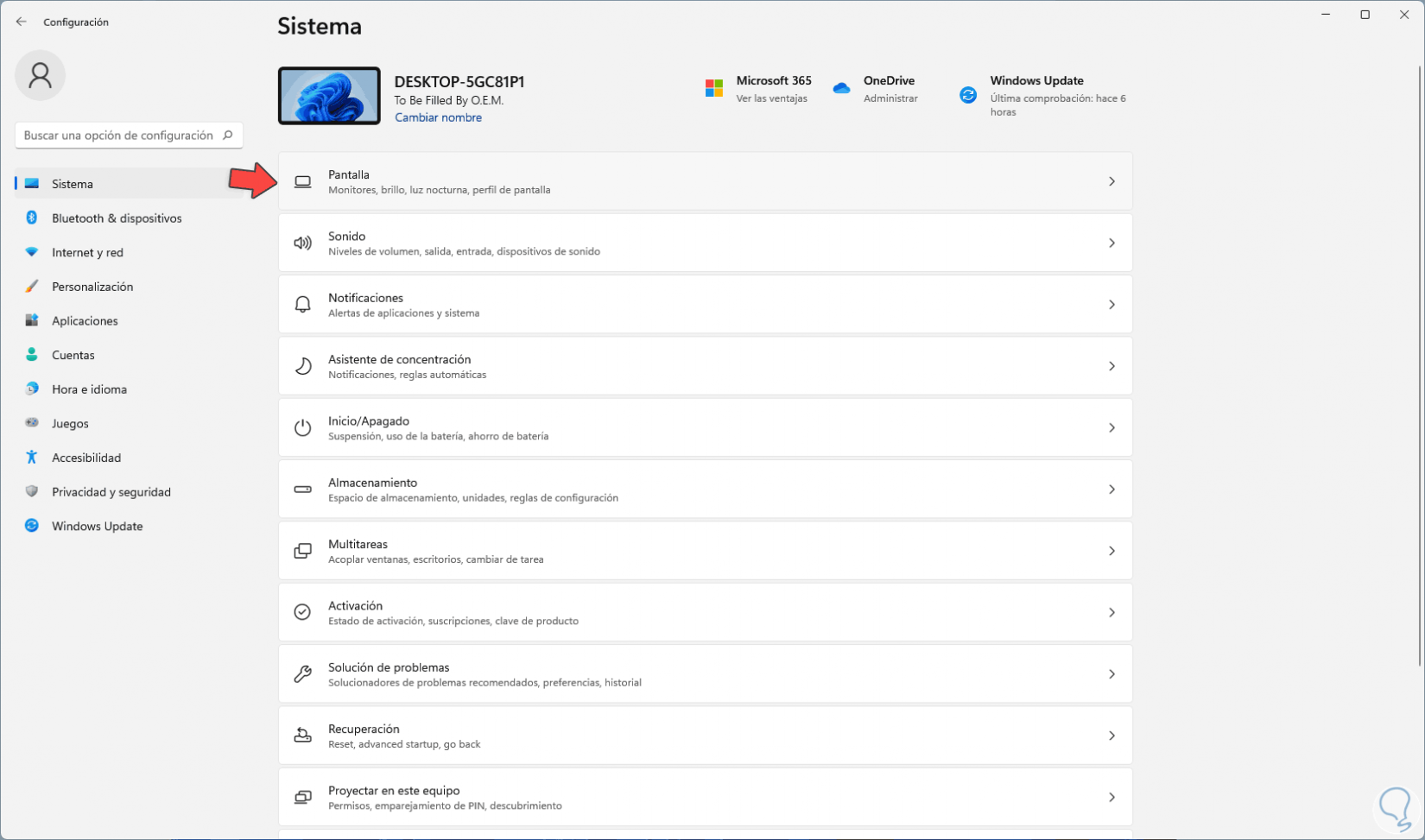Image resolution: width=1425 pixels, height=840 pixels.
Task: Click the Inicio/Apagado power icon
Action: (x=302, y=428)
